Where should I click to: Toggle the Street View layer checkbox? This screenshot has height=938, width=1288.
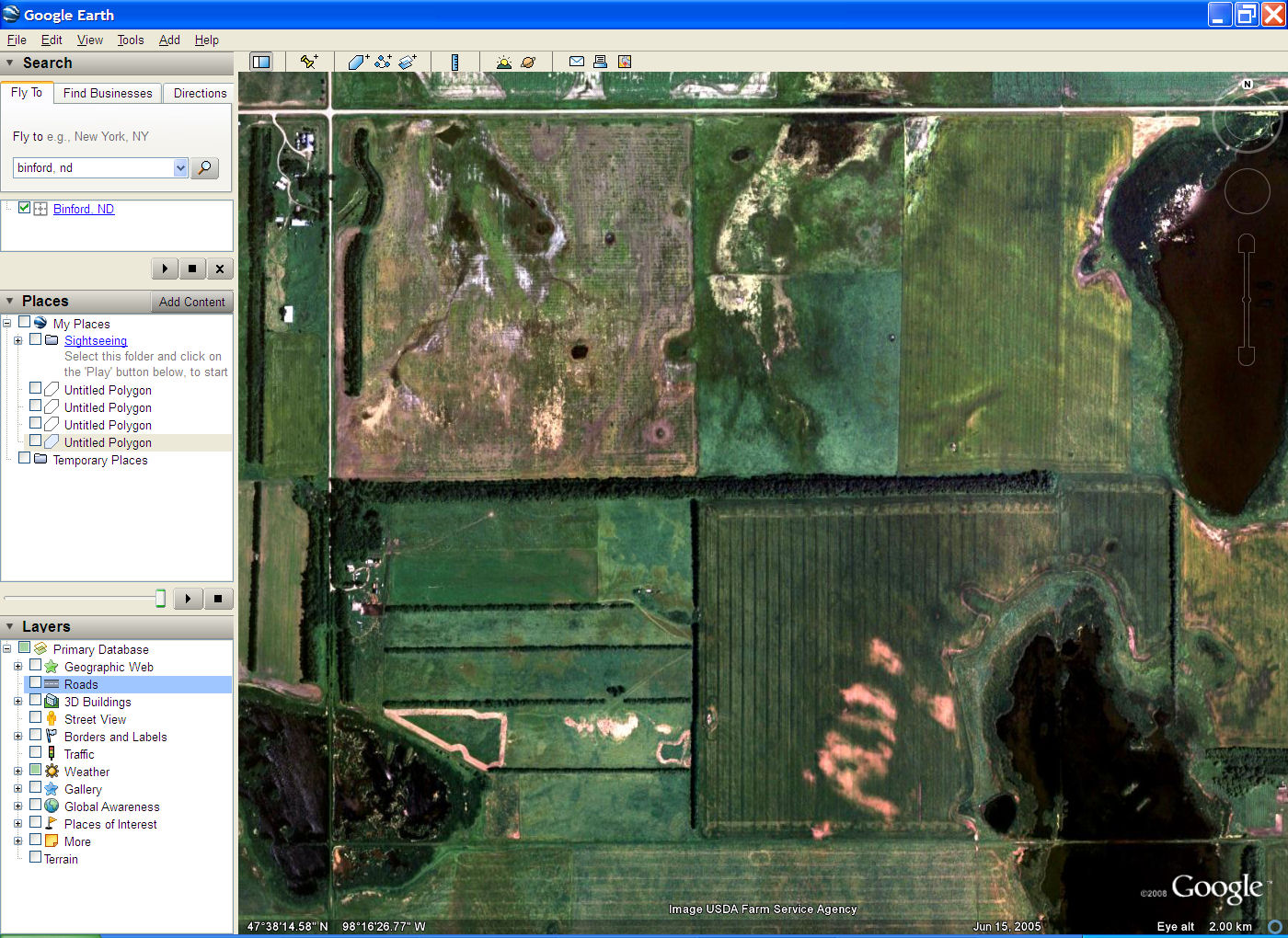point(36,717)
